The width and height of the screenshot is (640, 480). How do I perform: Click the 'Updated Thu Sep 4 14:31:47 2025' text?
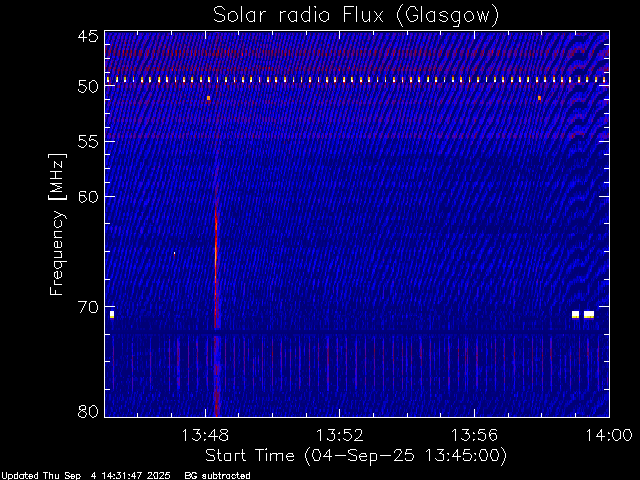click(x=86, y=476)
